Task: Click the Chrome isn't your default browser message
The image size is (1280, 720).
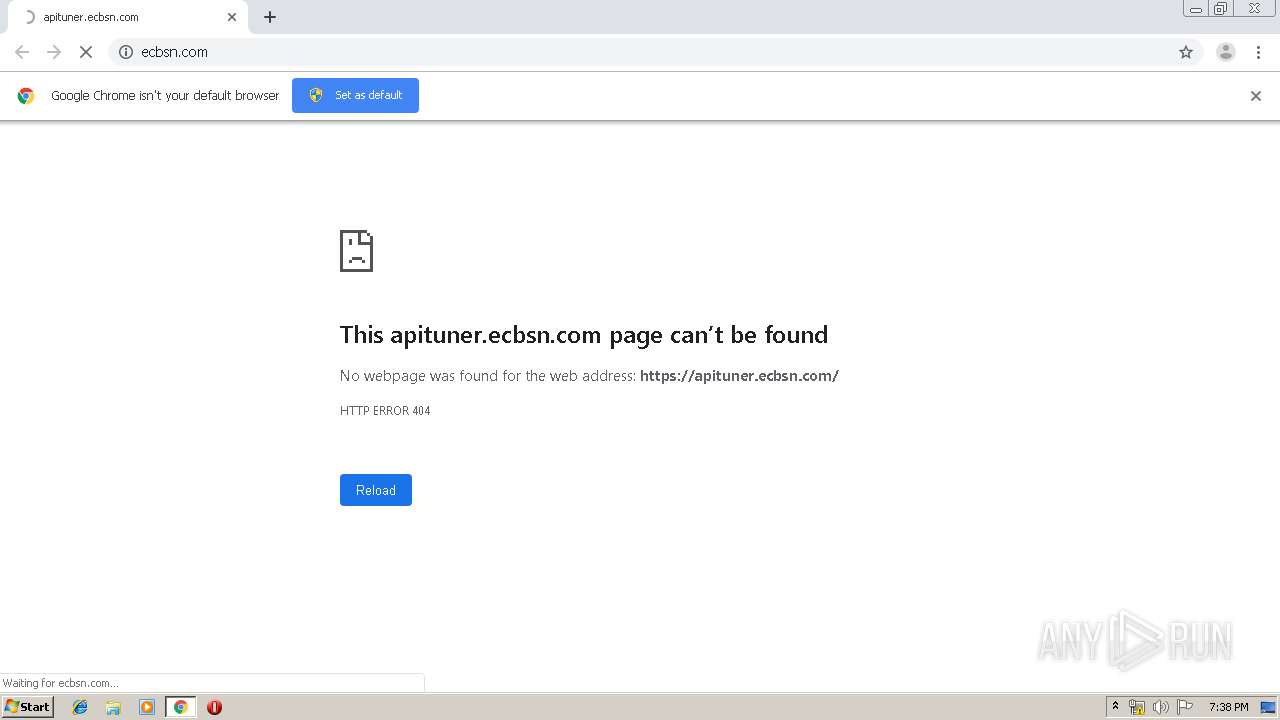Action: [x=165, y=96]
